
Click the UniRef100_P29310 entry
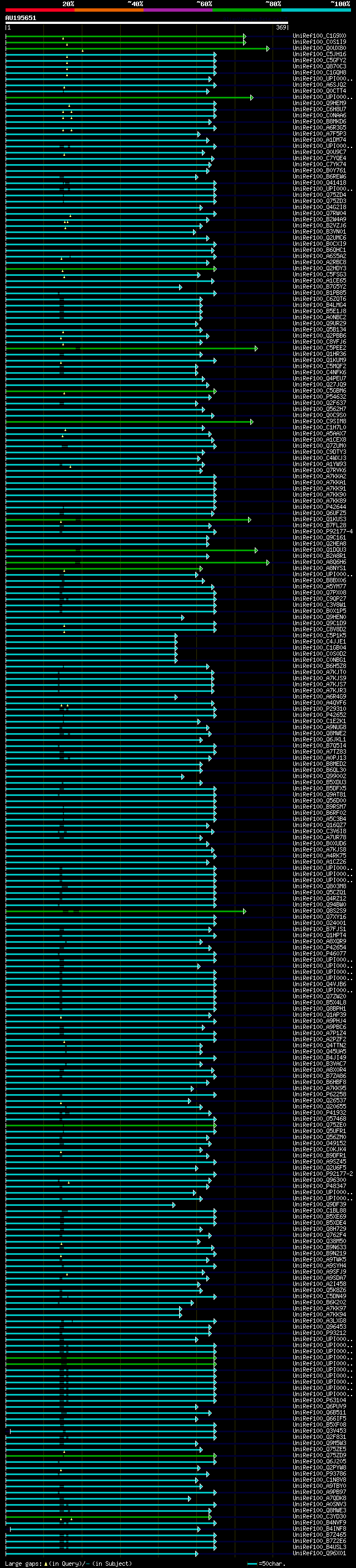click(319, 709)
